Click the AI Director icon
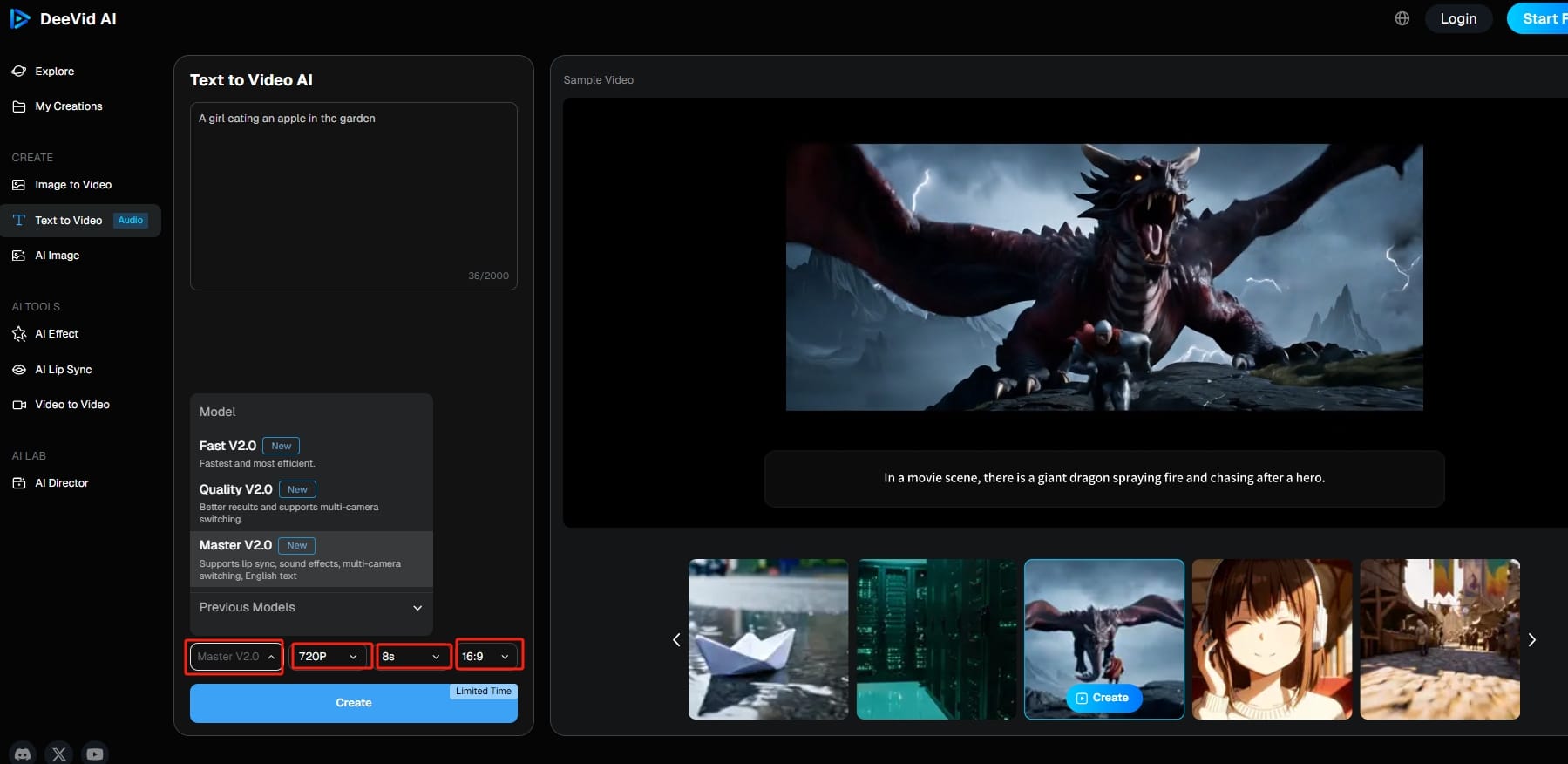 (19, 483)
